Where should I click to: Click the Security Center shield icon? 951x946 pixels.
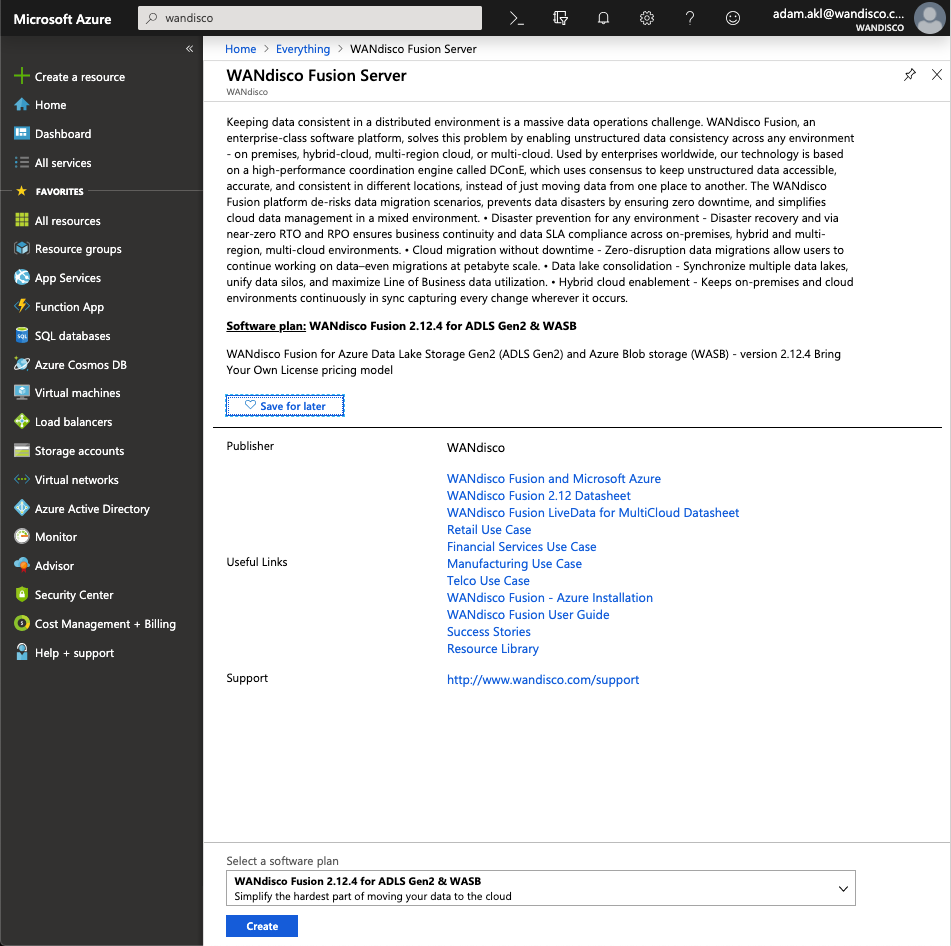21,594
